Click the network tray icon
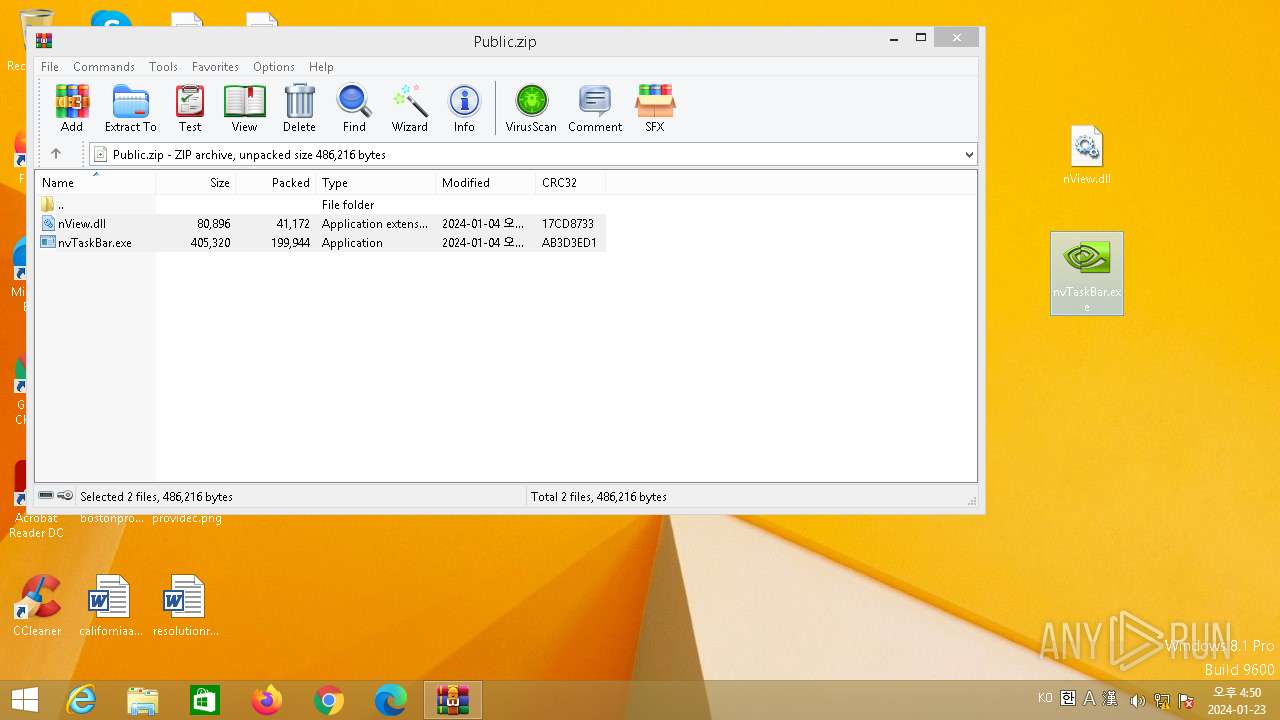 point(1162,700)
